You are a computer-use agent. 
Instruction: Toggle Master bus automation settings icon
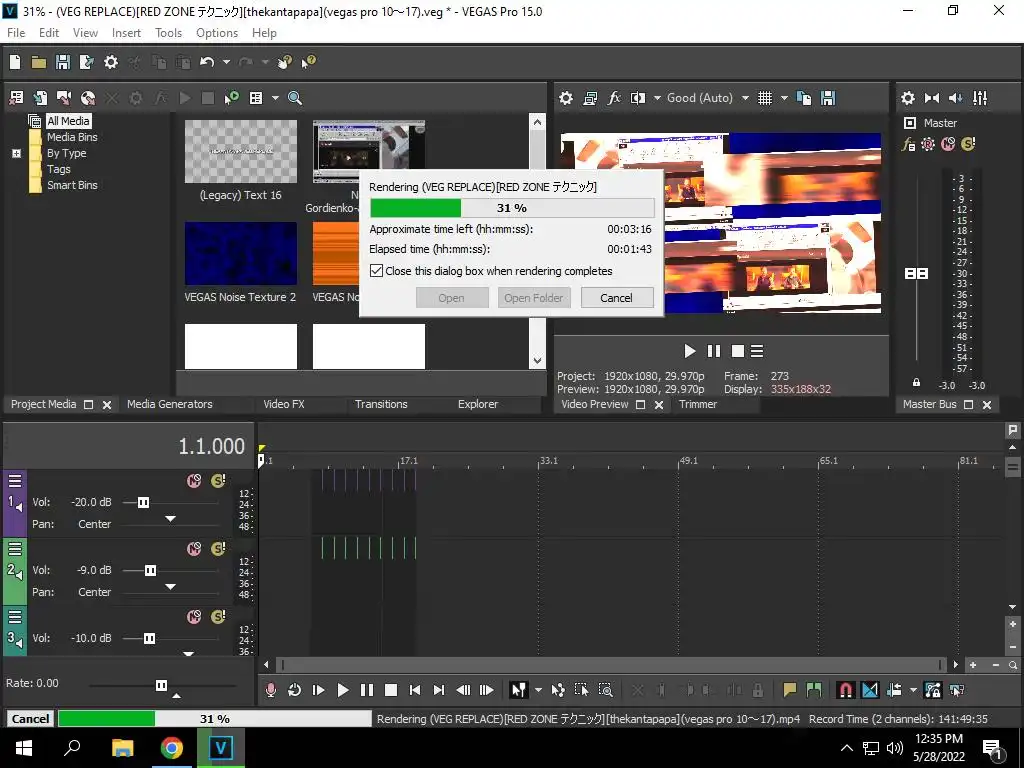point(927,144)
